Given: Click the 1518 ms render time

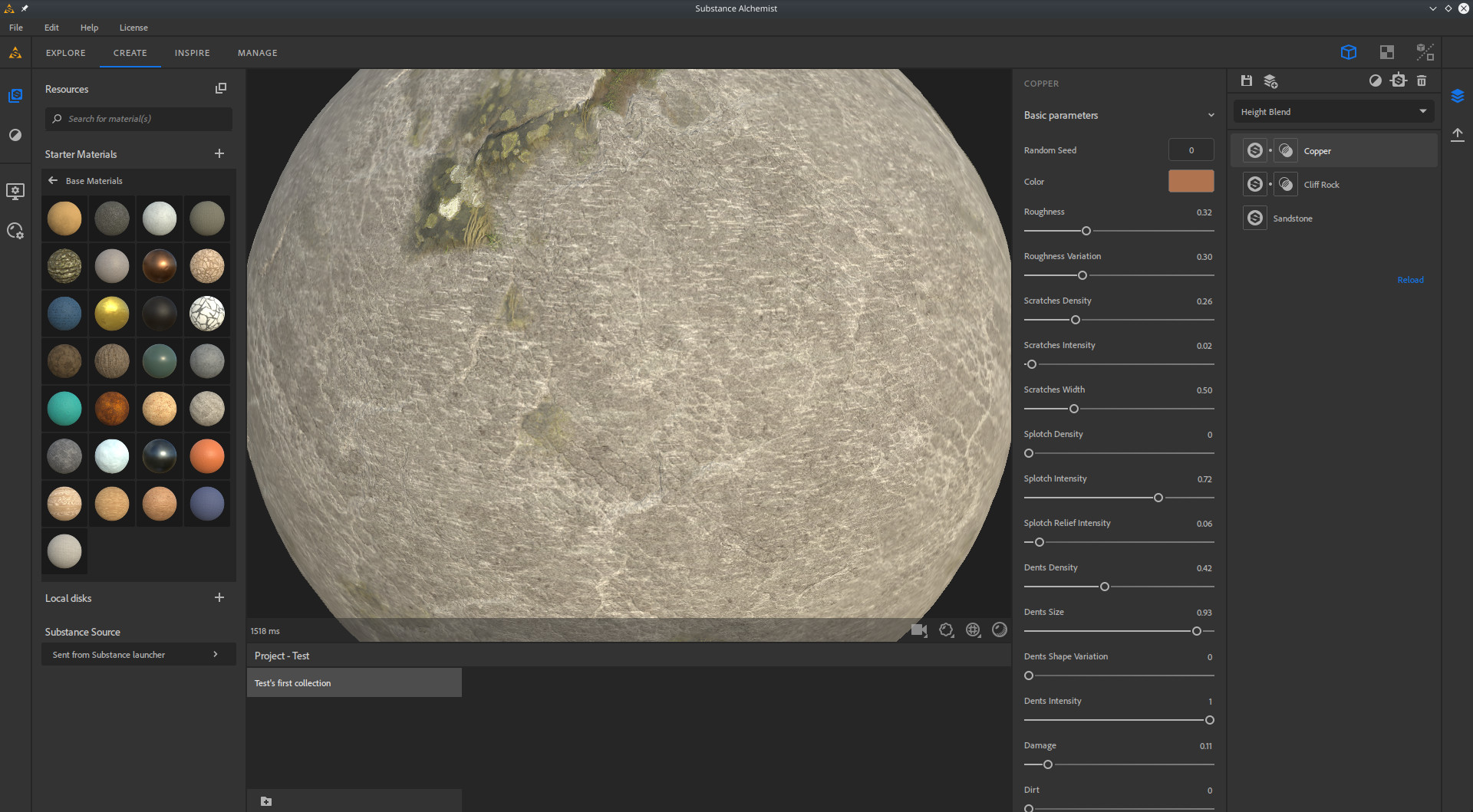Looking at the screenshot, I should (265, 631).
